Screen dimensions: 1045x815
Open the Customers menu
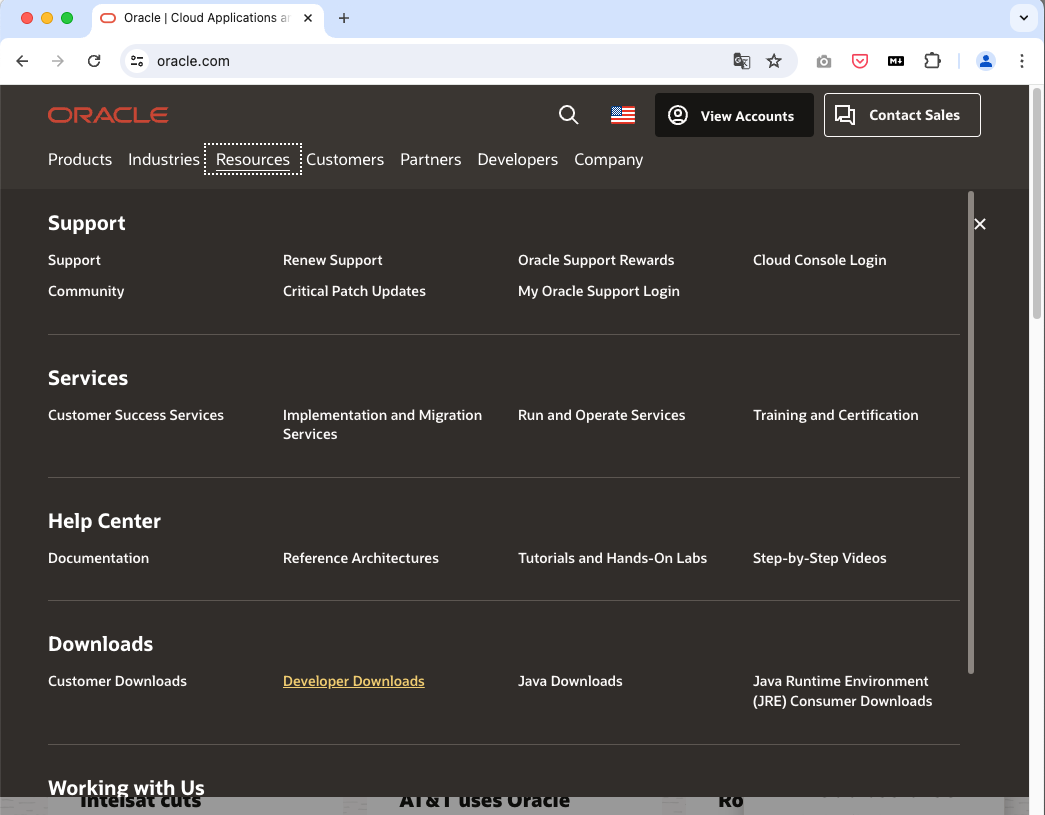[x=345, y=160]
